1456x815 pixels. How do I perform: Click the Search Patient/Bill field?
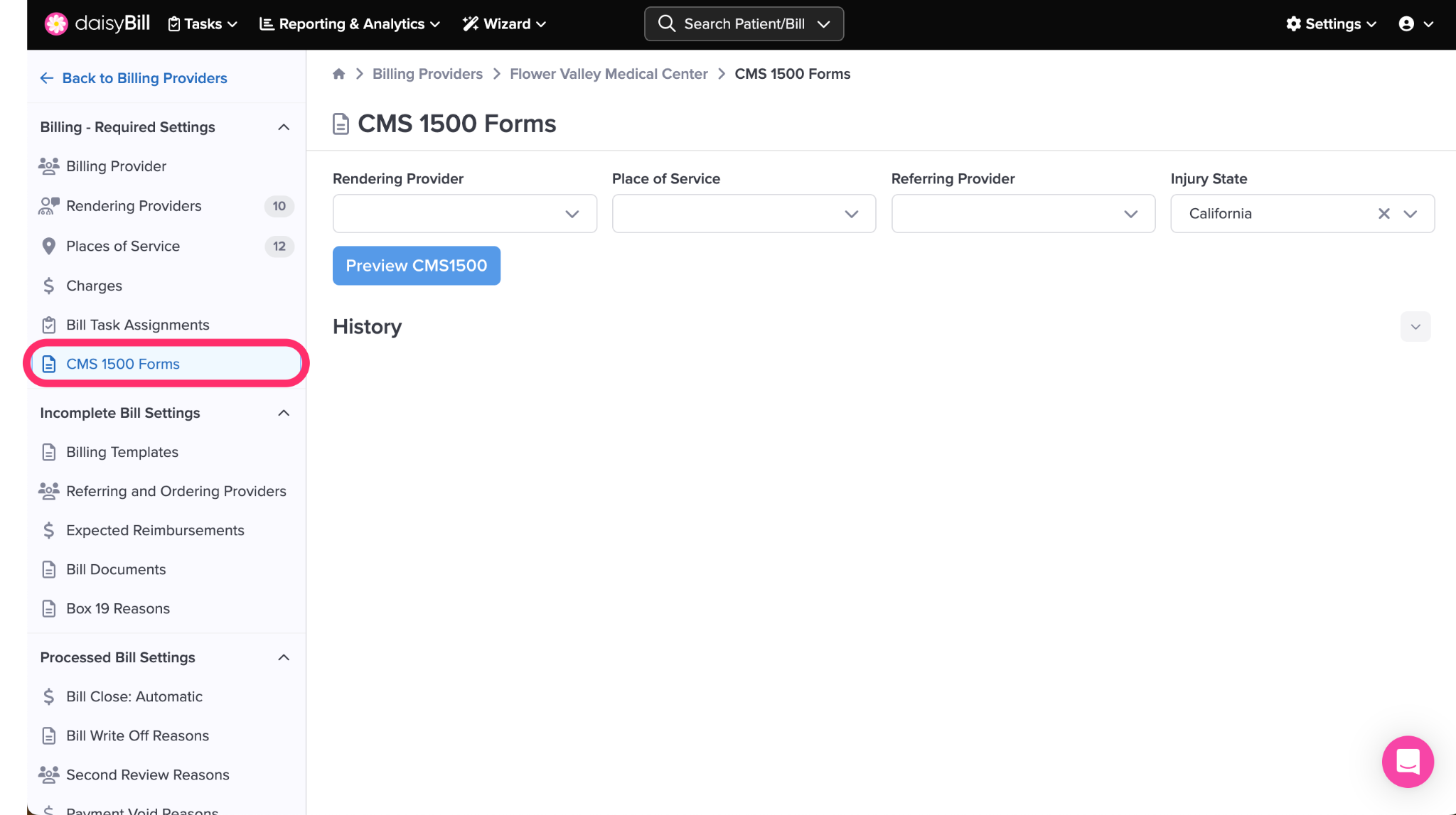click(743, 23)
